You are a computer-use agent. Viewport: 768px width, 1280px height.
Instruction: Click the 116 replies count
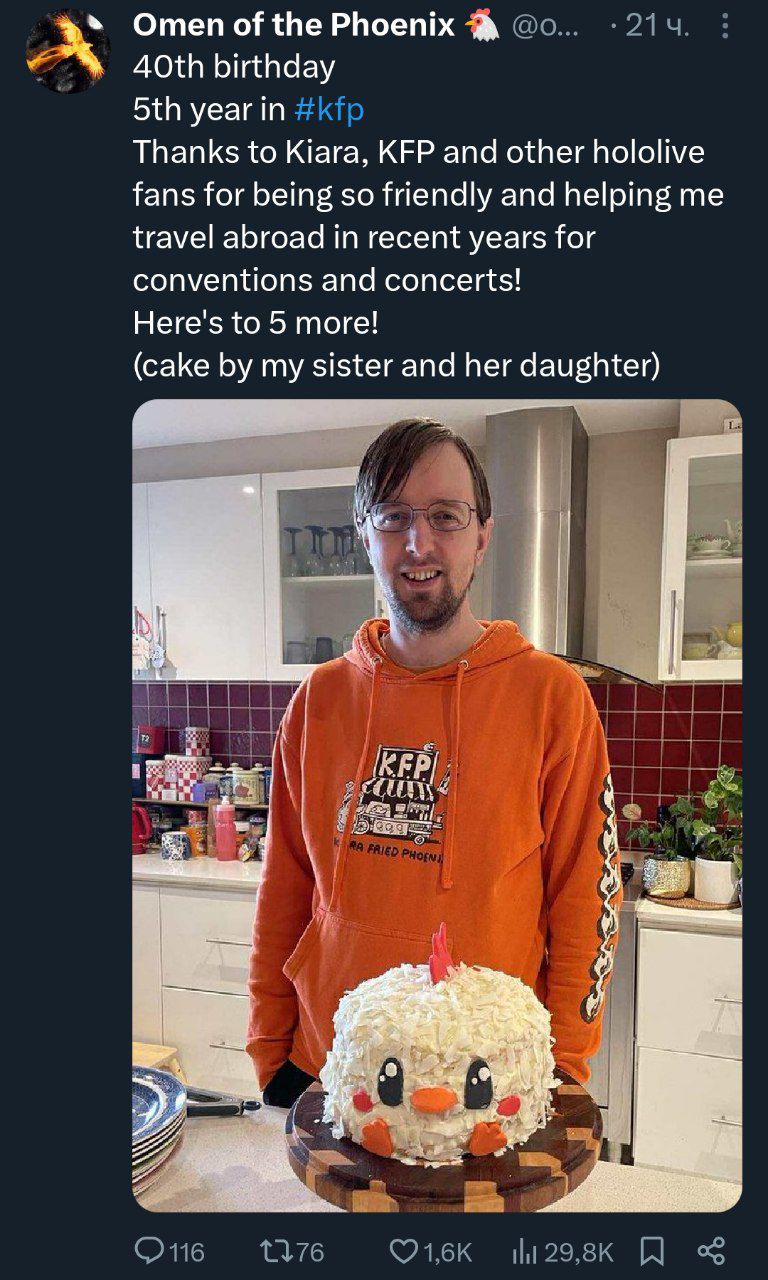tap(186, 1250)
